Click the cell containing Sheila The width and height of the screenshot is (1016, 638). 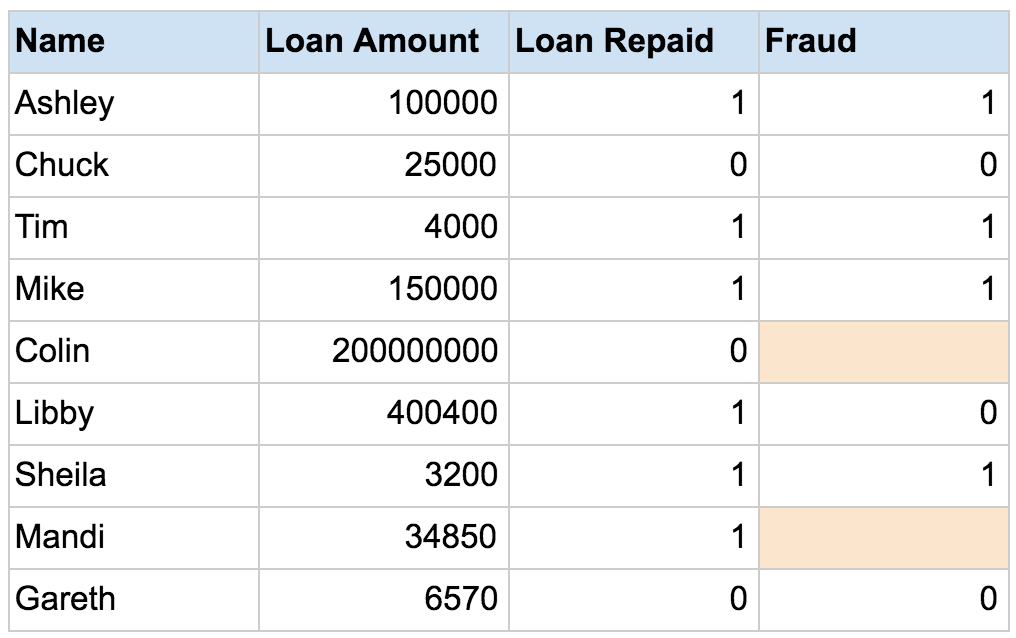tap(133, 475)
